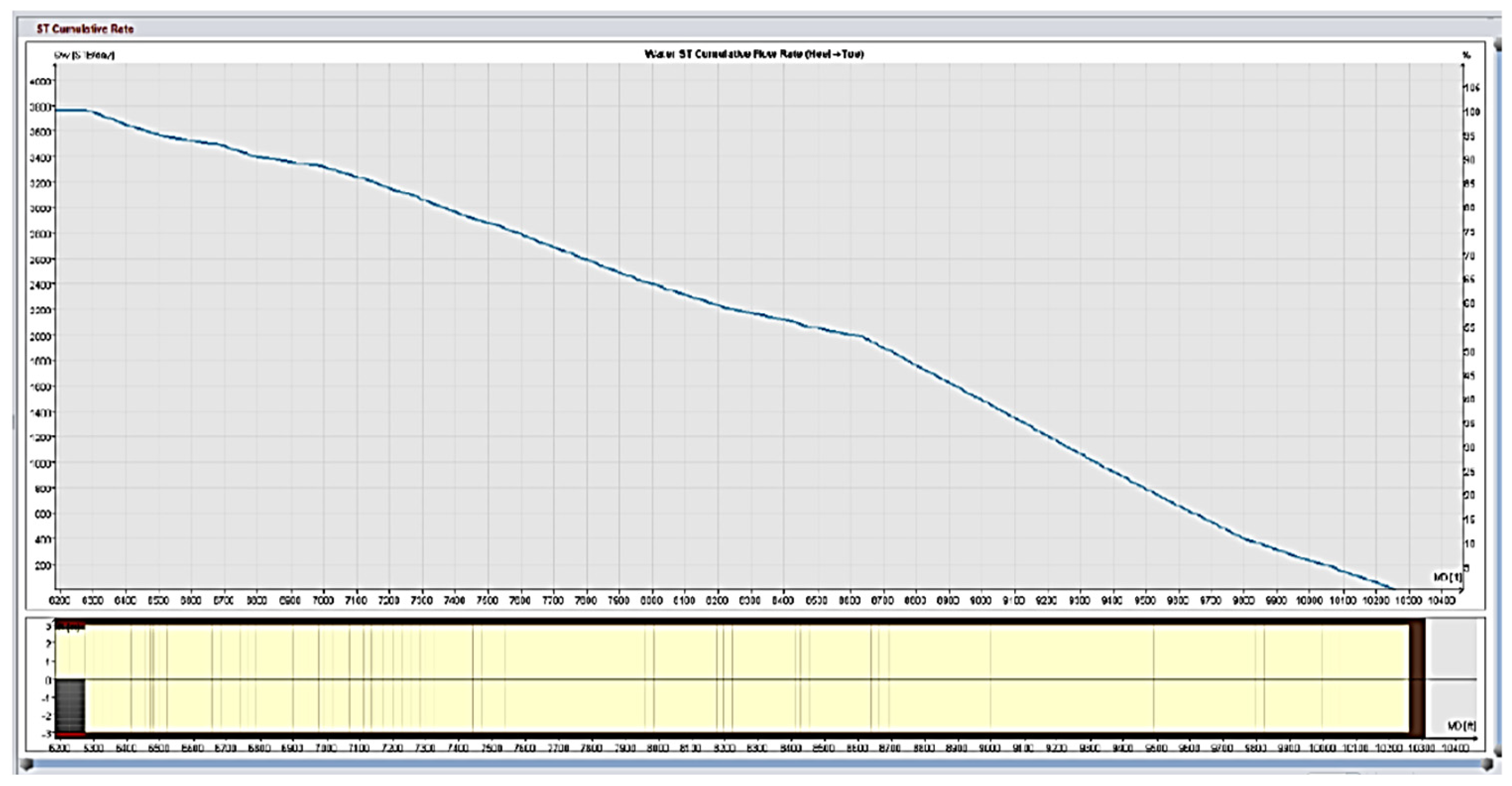Click the MD [ft] label on upper chart
The height and width of the screenshot is (786, 1512).
[1448, 578]
